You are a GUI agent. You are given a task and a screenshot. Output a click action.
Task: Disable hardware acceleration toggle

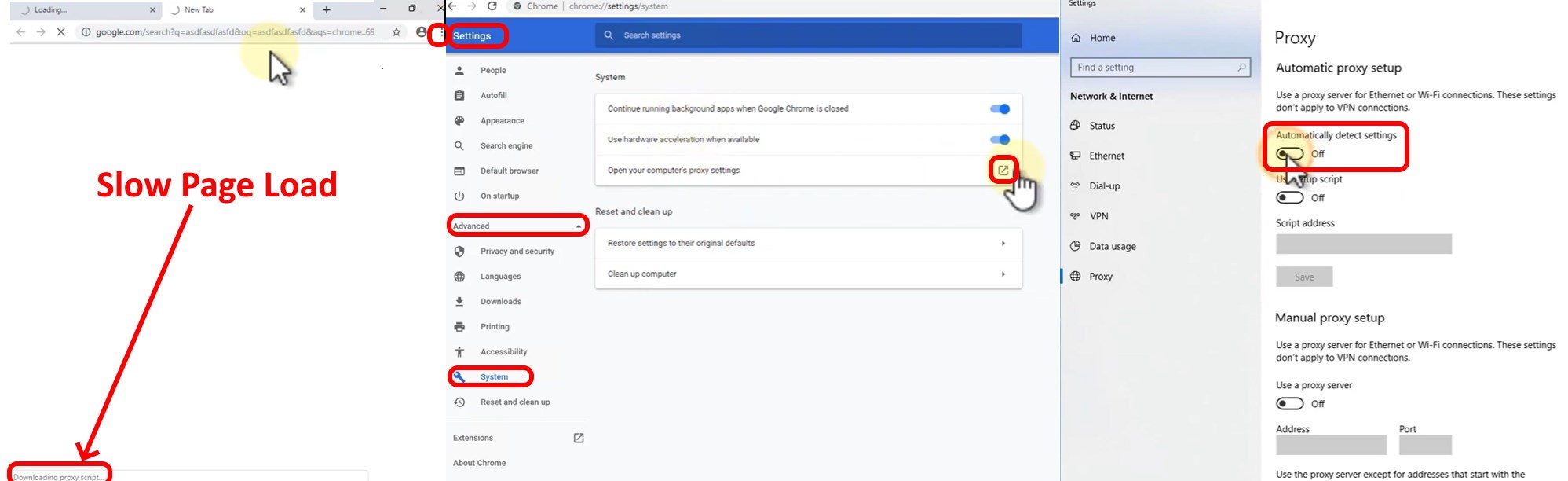pos(1000,140)
